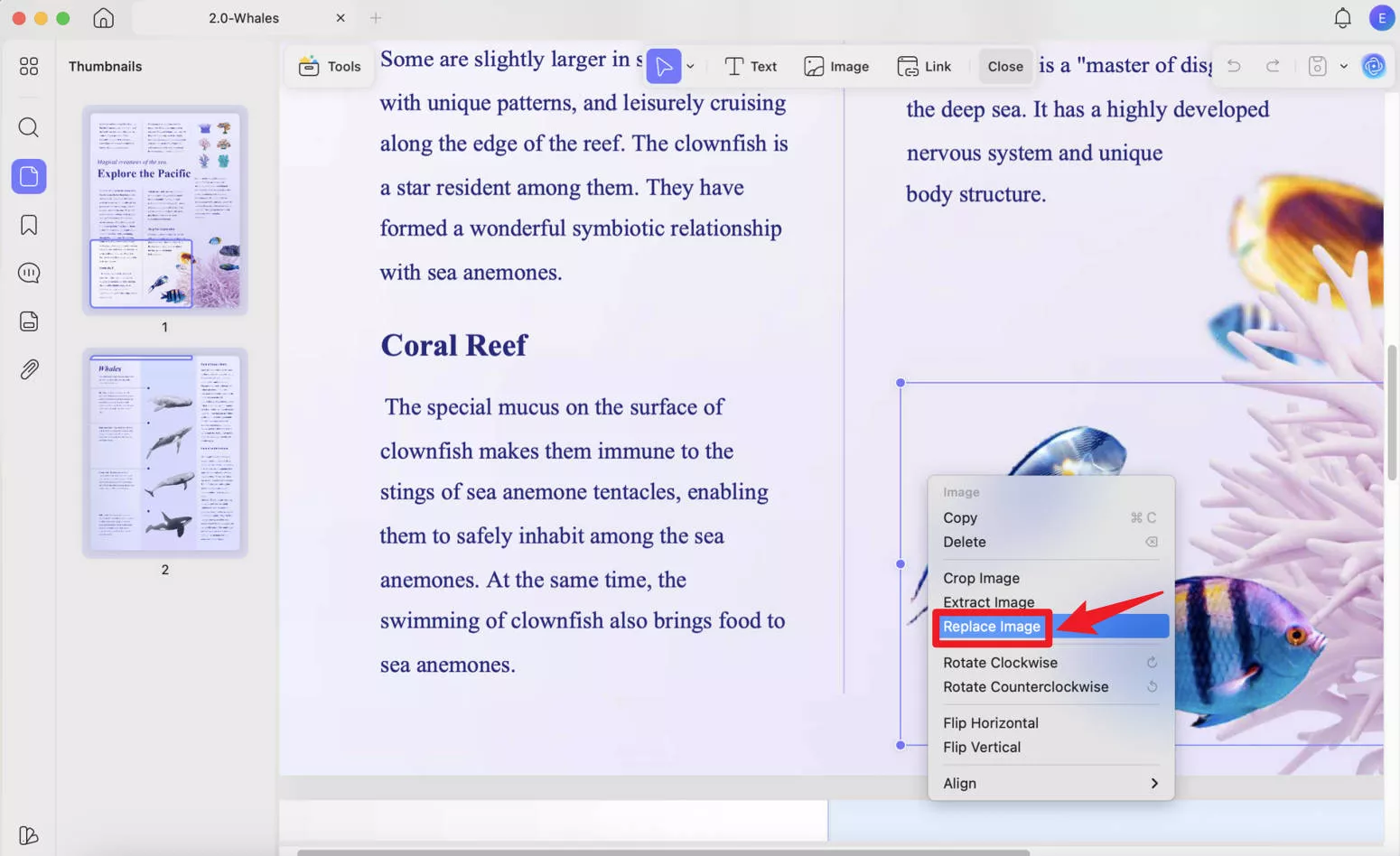Click the Coral Reef heading
The height and width of the screenshot is (856, 1400).
tap(453, 345)
